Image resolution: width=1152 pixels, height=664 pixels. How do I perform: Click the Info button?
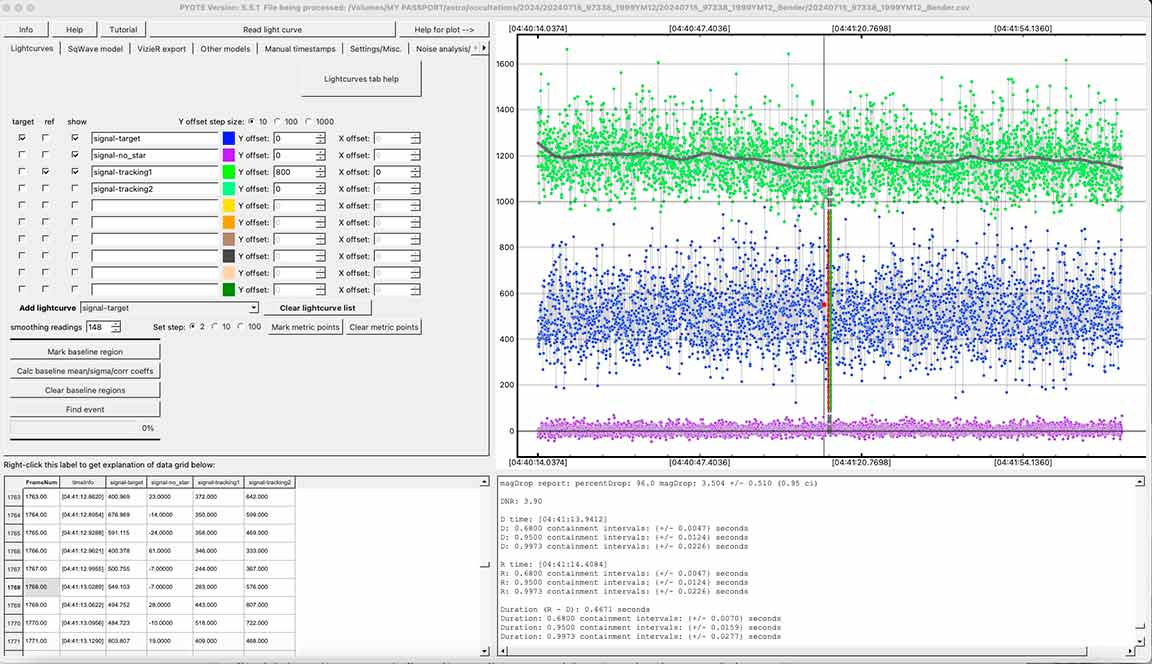tap(26, 29)
